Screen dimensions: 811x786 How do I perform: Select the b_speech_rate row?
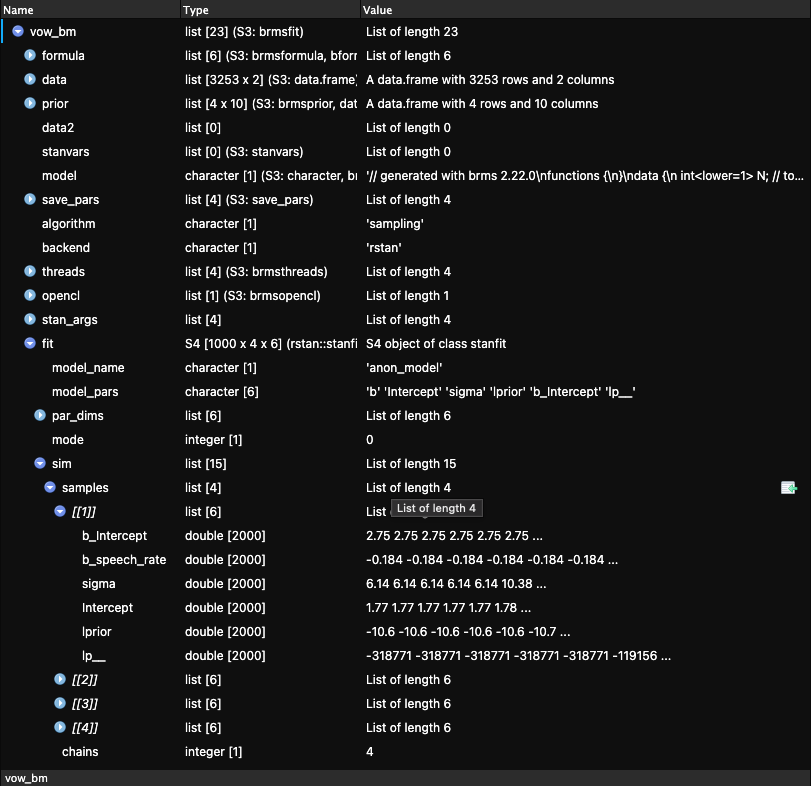406,560
